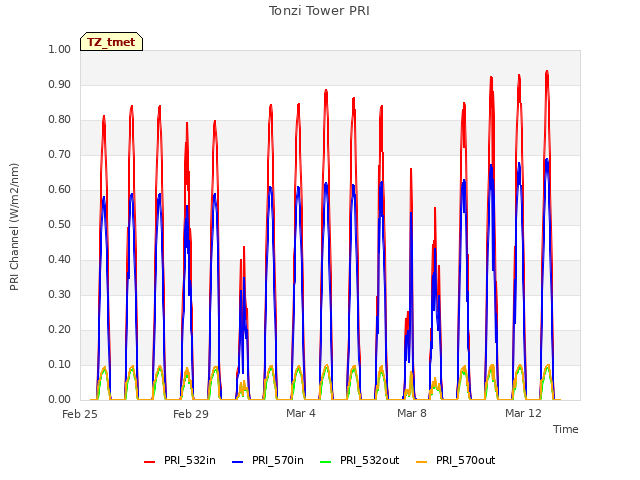This screenshot has height=480, width=640.
Task: Click the 0.10 y-axis tick label
Action: coord(60,364)
